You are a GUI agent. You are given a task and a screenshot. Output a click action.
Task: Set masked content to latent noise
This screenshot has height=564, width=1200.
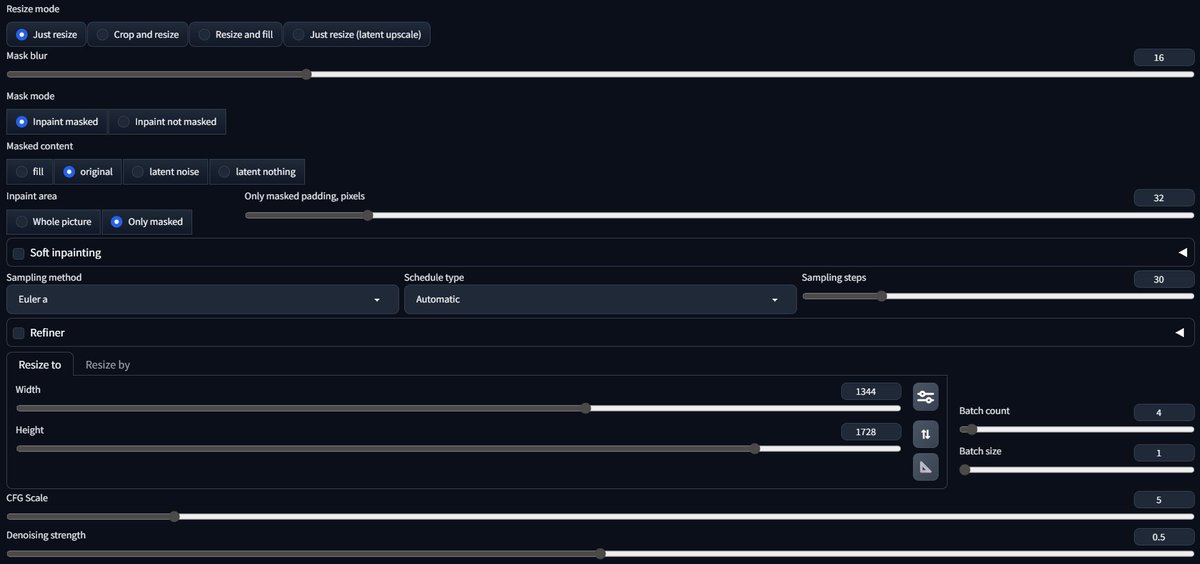pyautogui.click(x=165, y=172)
